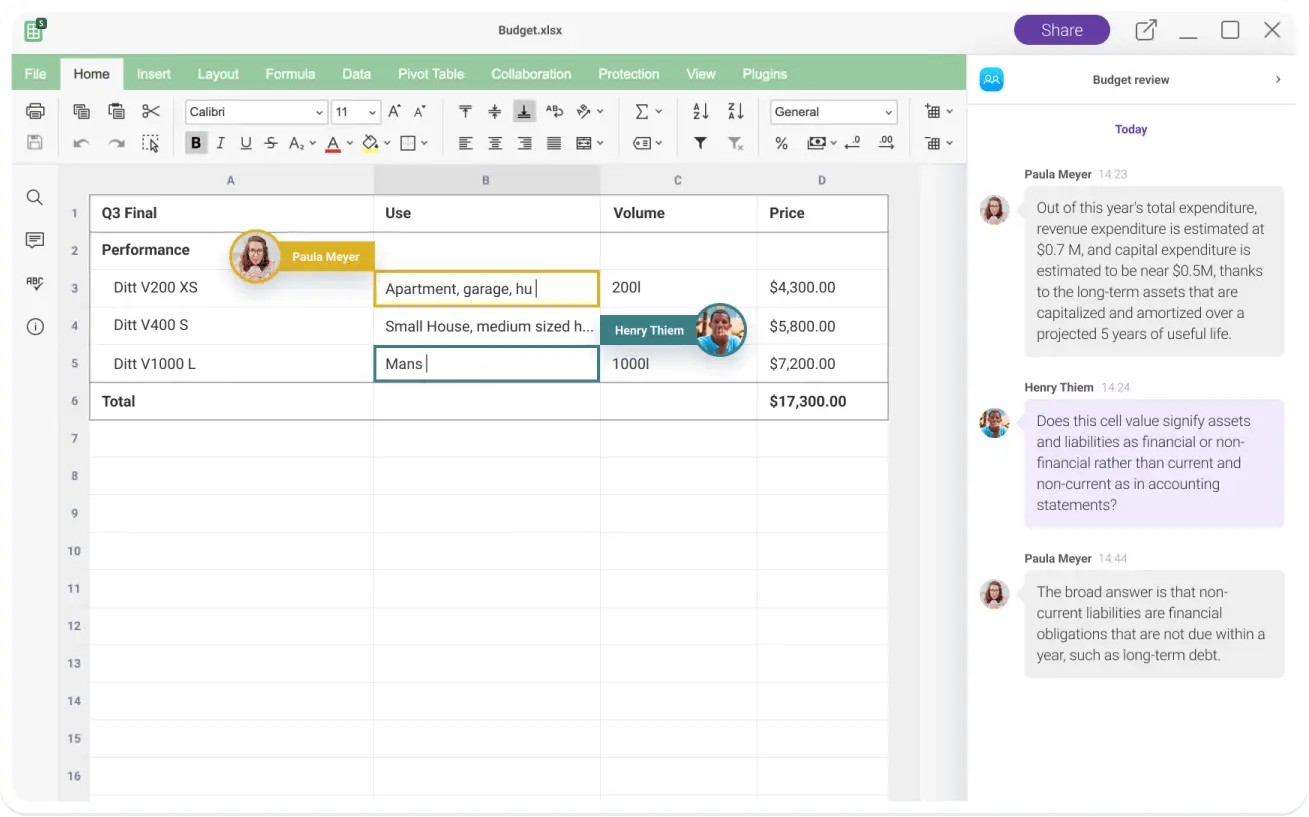
Task: Open the Find tool in the left sidebar
Action: (34, 197)
